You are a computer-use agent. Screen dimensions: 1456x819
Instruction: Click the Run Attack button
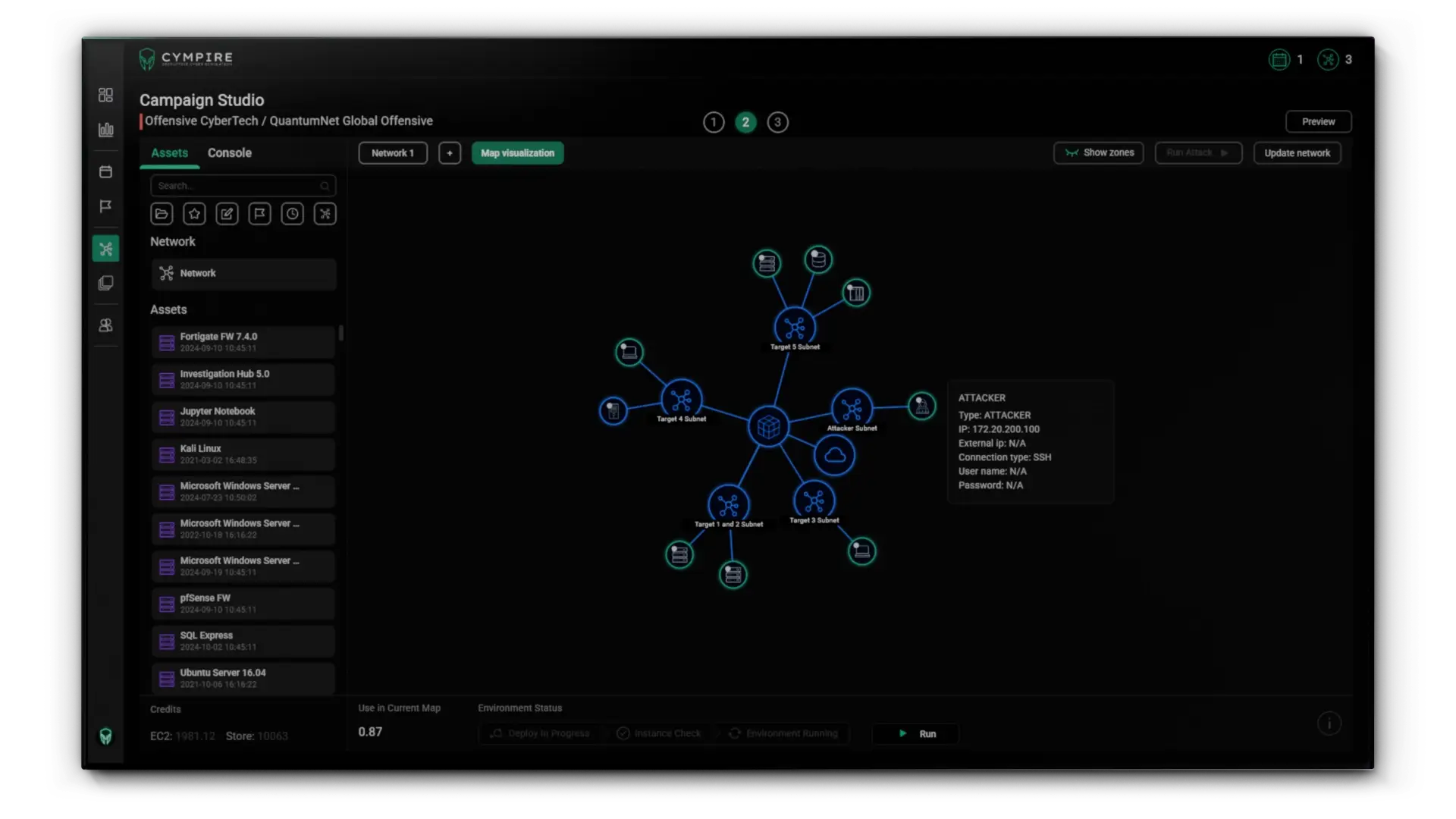tap(1198, 153)
